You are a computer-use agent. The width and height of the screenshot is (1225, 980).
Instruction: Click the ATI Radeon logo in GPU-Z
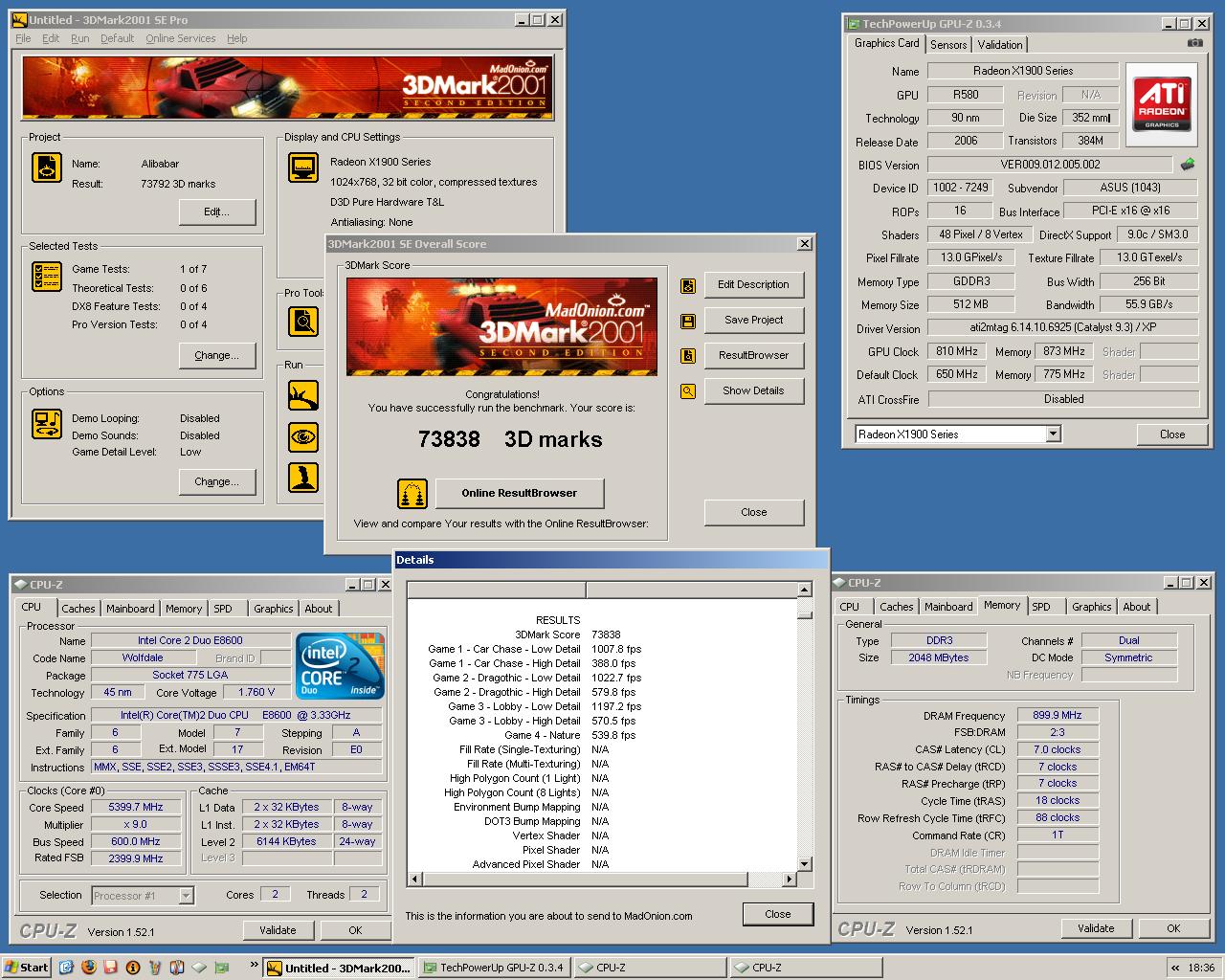pyautogui.click(x=1162, y=104)
